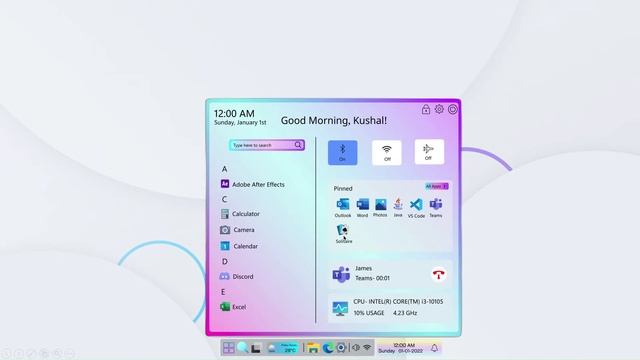640x360 pixels.
Task: Click the Type here to search box
Action: pyautogui.click(x=267, y=145)
